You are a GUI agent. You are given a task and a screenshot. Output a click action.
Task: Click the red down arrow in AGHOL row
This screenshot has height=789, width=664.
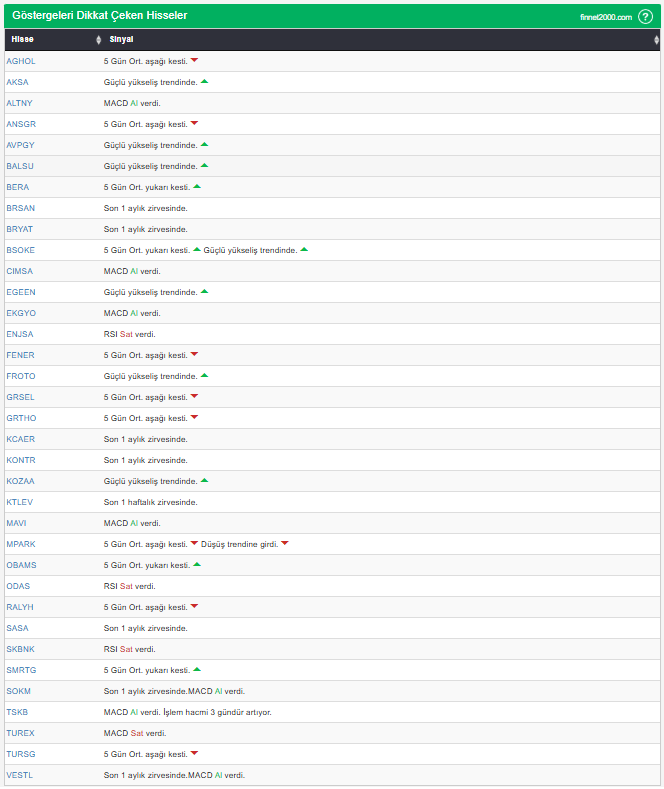194,60
